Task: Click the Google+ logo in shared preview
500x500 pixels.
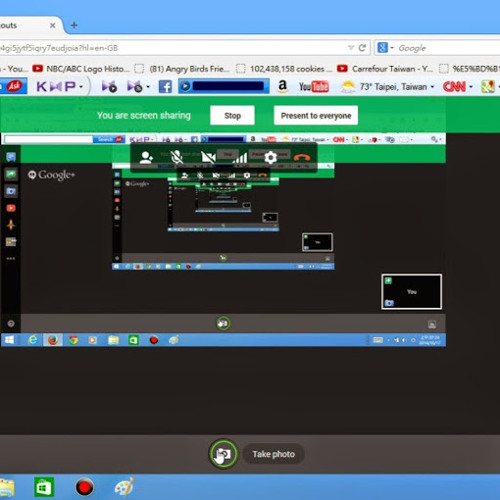Action: tap(51, 175)
